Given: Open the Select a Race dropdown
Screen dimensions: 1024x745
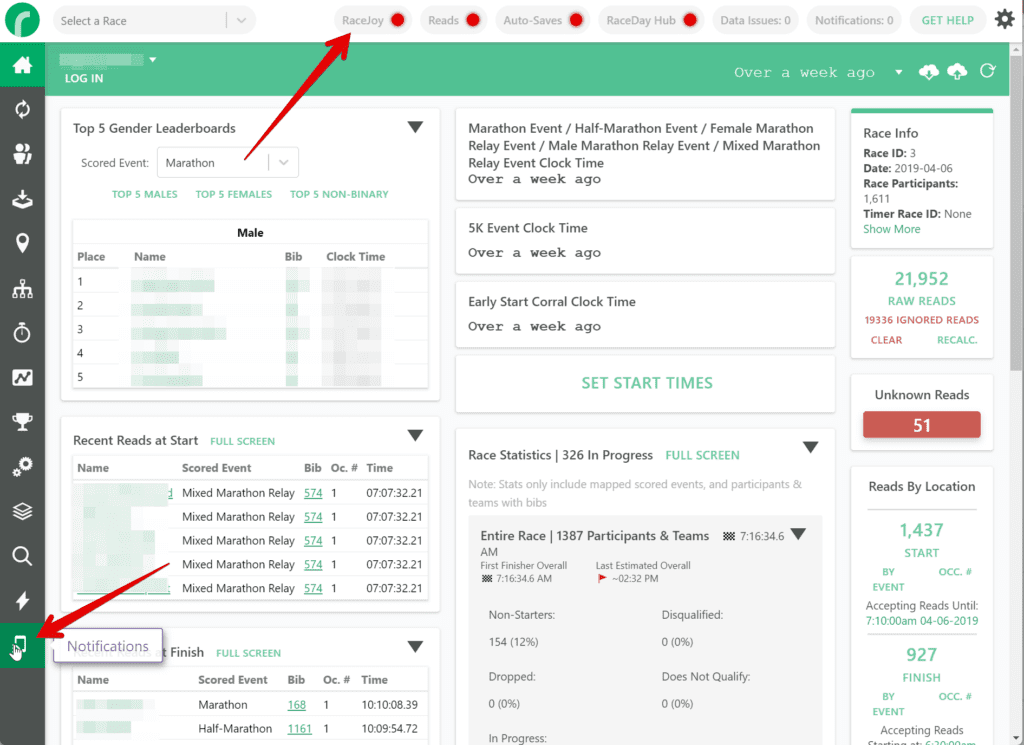Looking at the screenshot, I should [154, 20].
